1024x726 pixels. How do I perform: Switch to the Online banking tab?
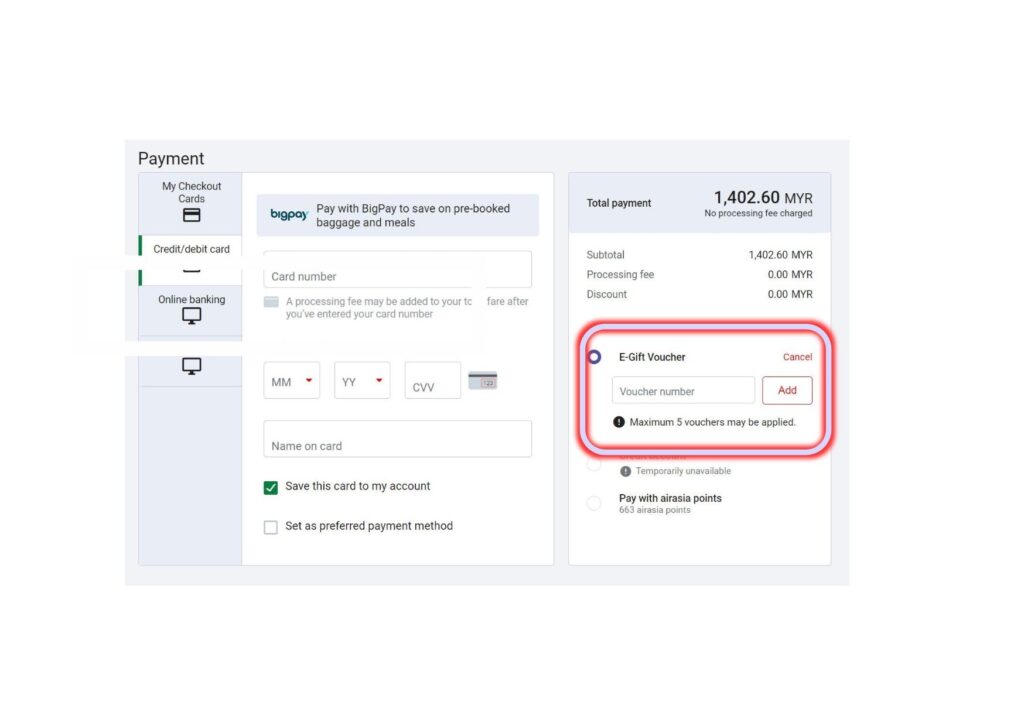point(191,309)
